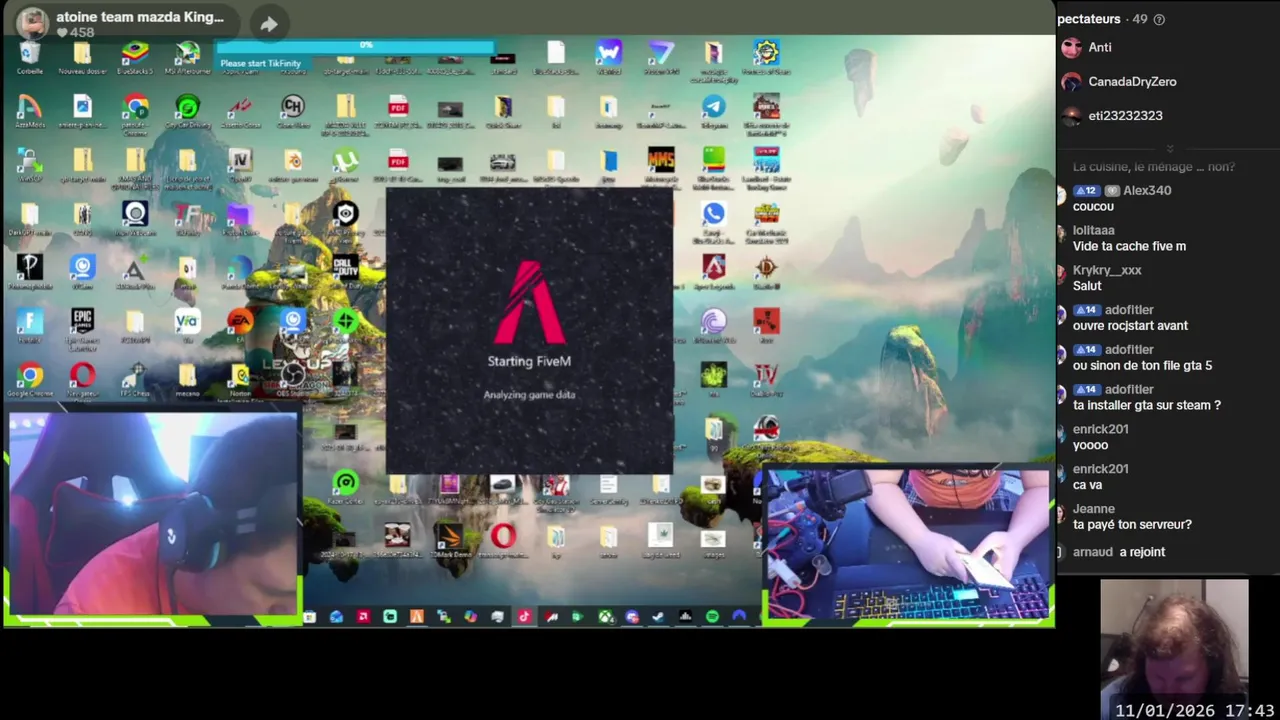This screenshot has width=1280, height=720.
Task: Click Krykry__xxx username in chat
Action: (x=1107, y=270)
